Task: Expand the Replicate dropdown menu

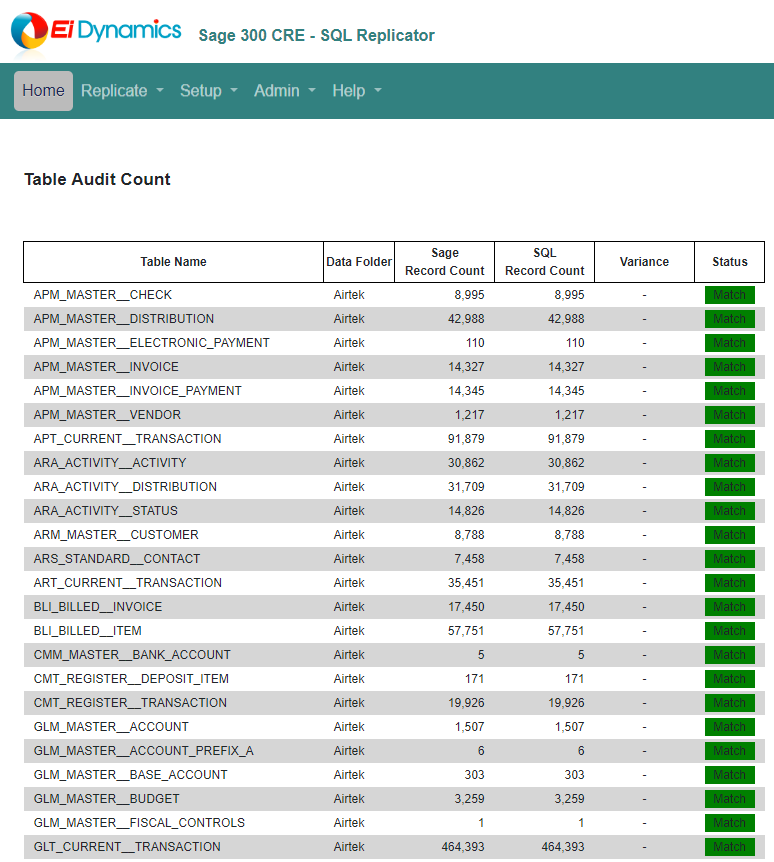Action: pyautogui.click(x=122, y=91)
